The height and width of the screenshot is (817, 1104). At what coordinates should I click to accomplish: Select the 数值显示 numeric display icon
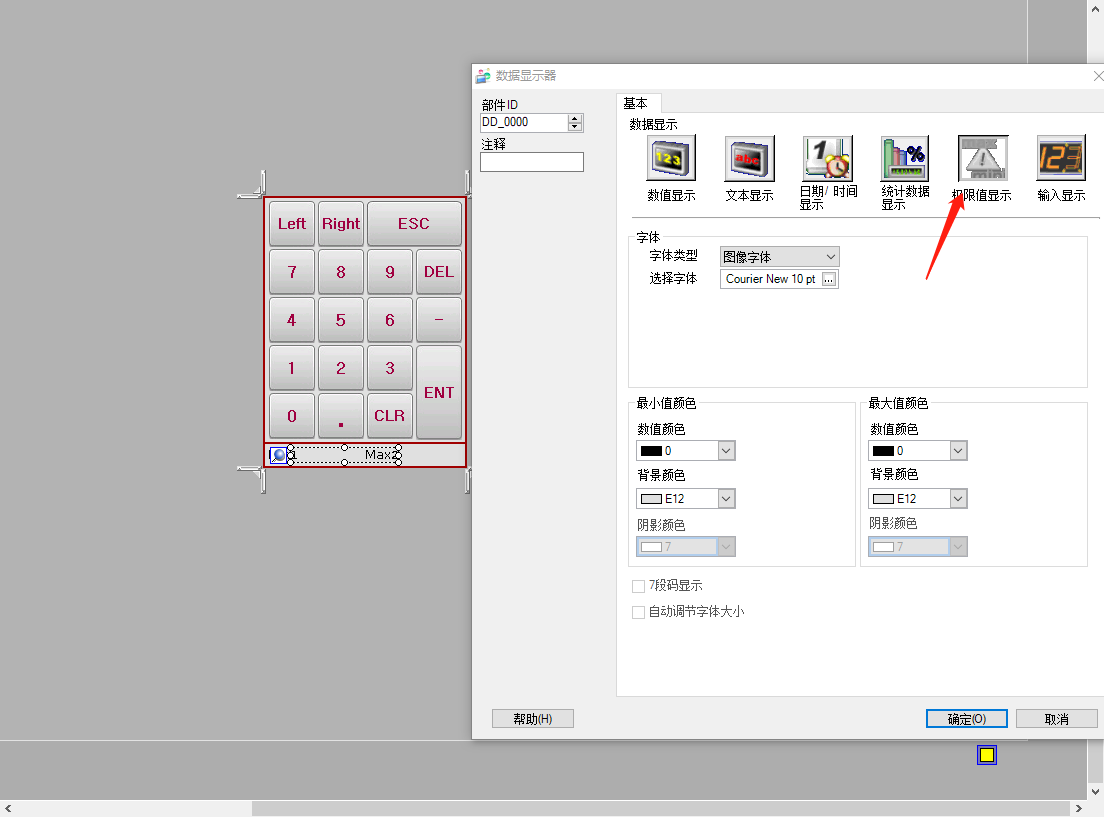[x=671, y=159]
